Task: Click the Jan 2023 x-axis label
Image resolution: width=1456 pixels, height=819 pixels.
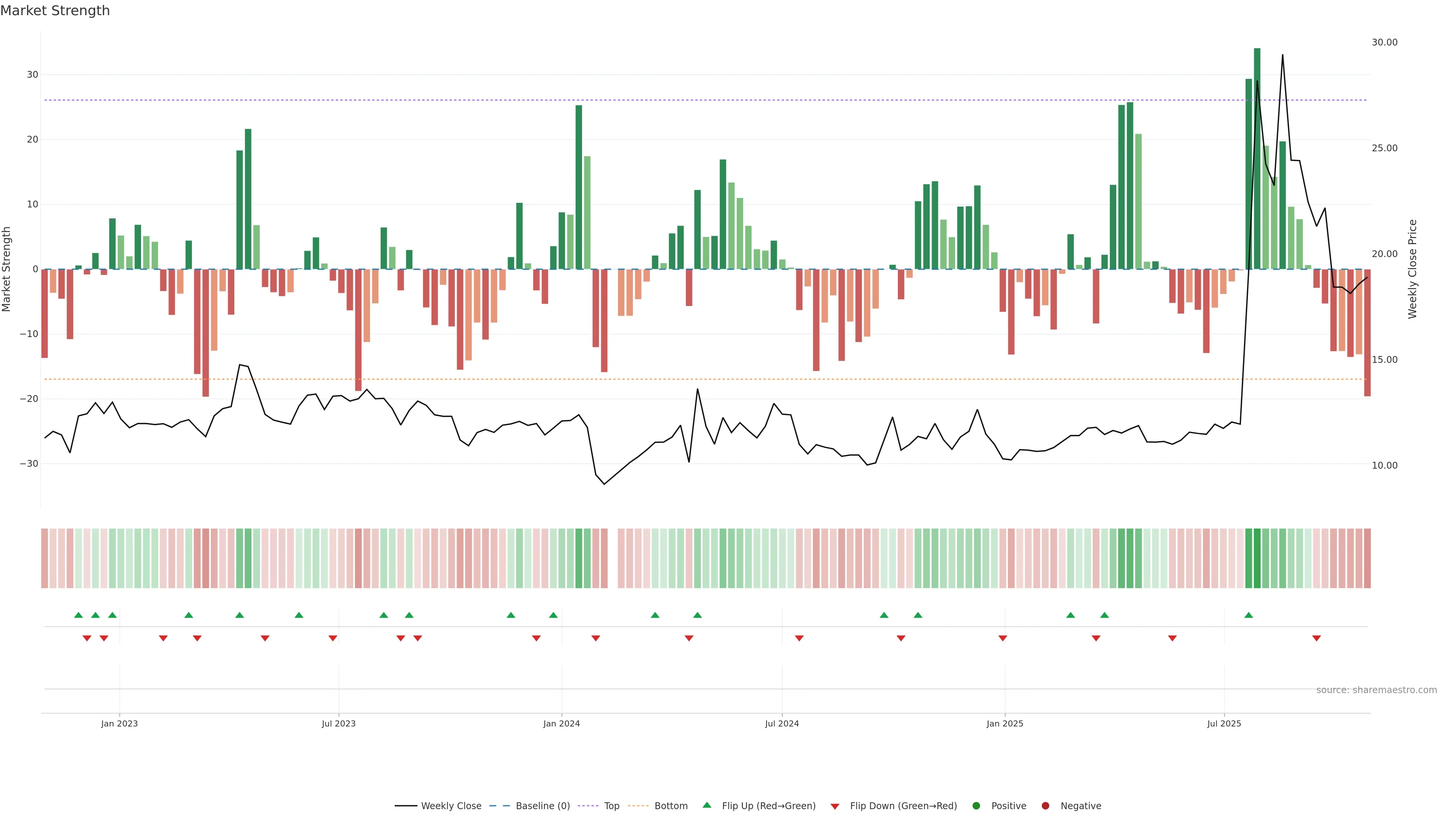Action: pyautogui.click(x=119, y=723)
